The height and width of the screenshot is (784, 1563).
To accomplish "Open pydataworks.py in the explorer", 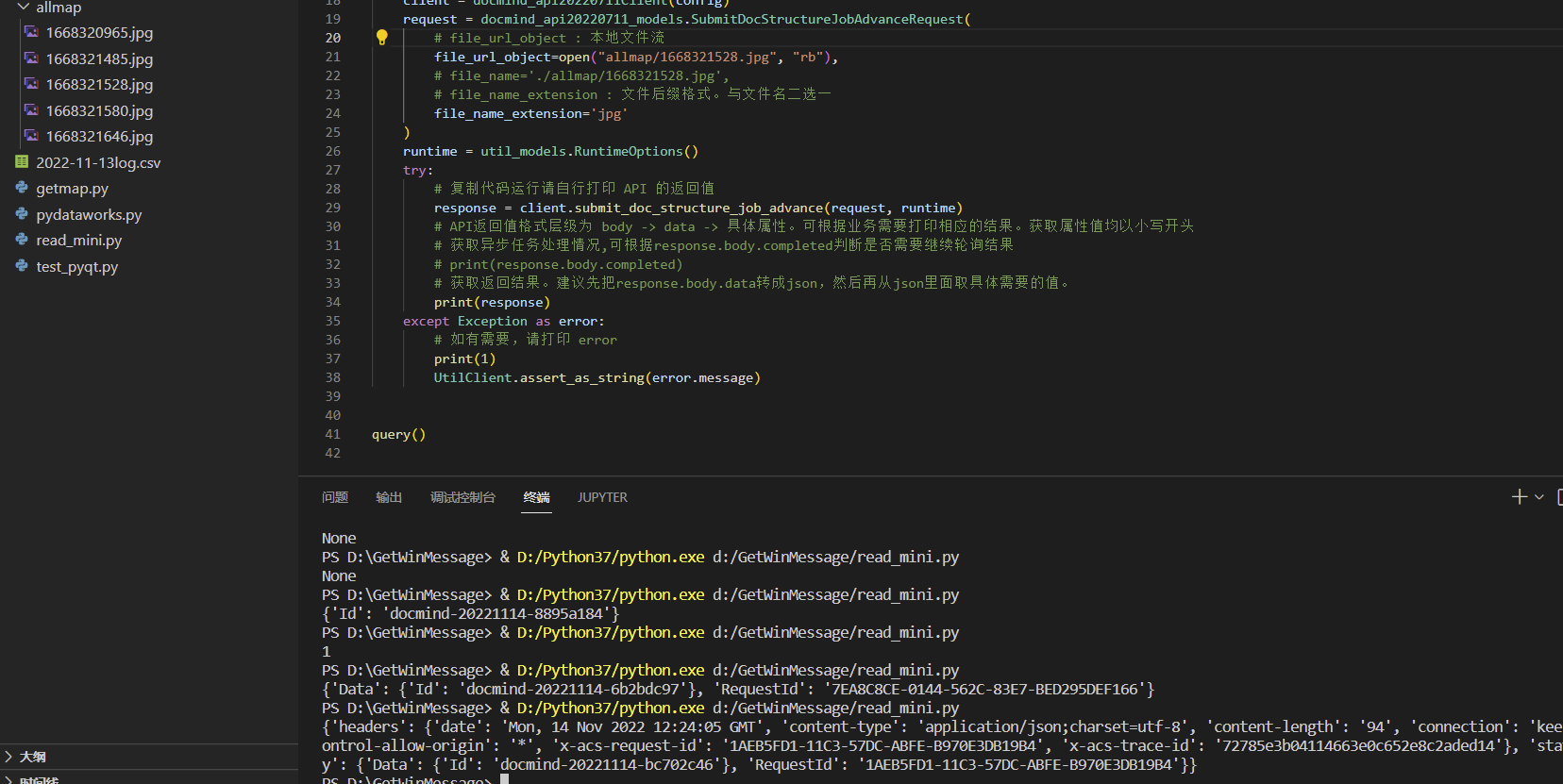I will (x=89, y=215).
